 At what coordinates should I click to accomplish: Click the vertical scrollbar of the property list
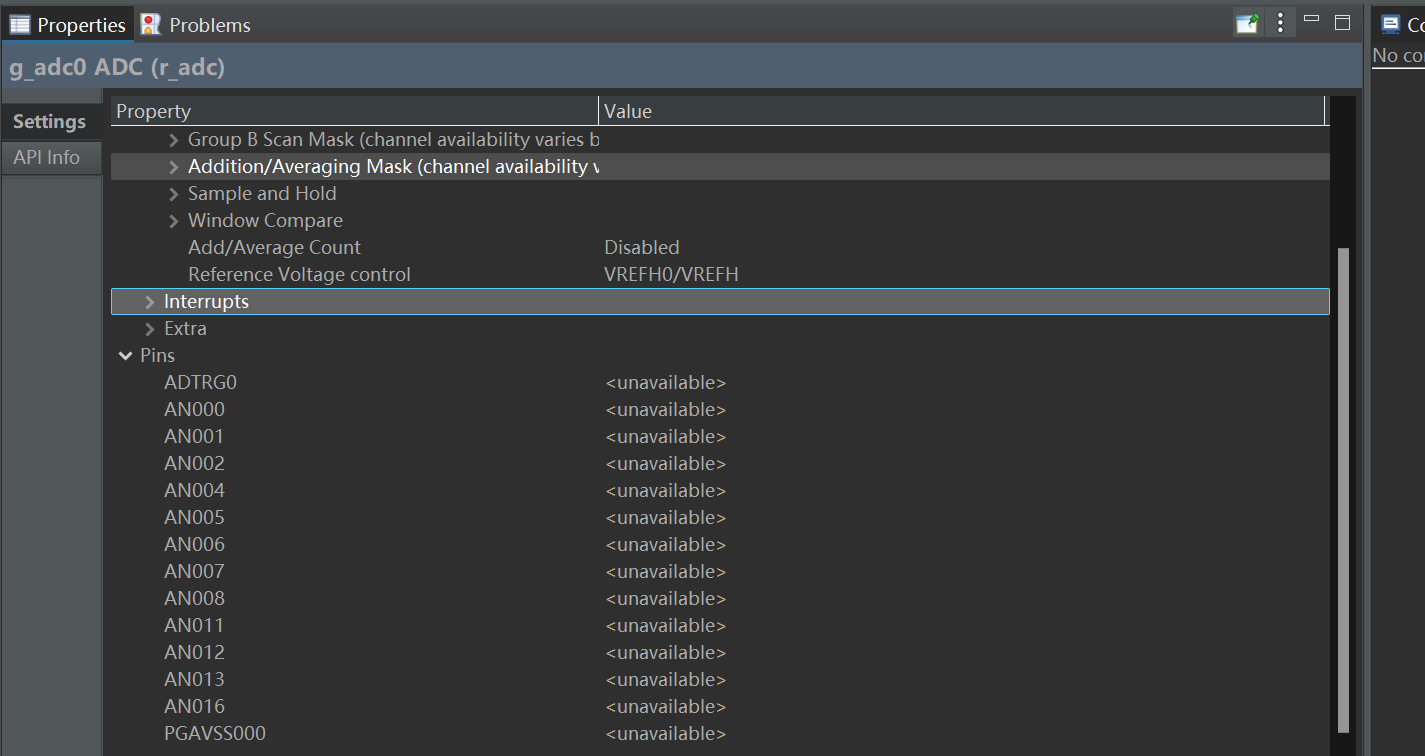click(1344, 490)
